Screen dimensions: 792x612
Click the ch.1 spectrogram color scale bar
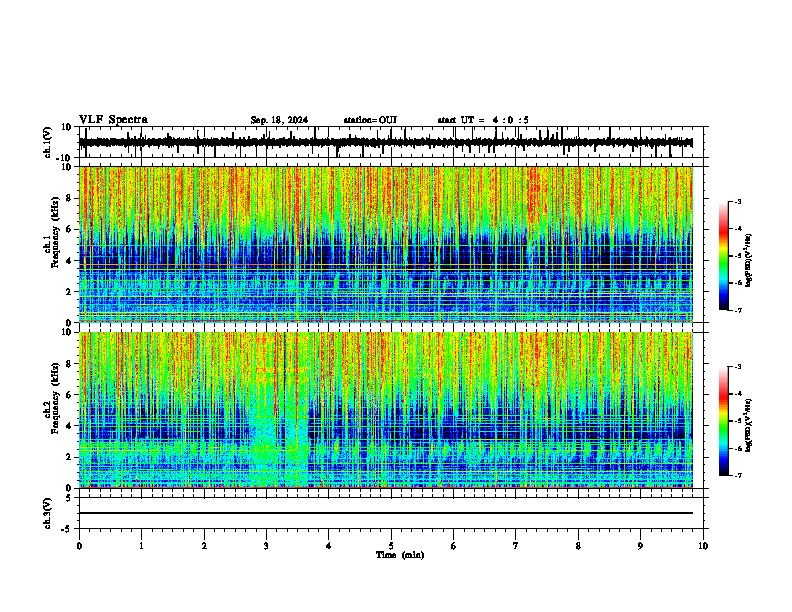tap(724, 256)
